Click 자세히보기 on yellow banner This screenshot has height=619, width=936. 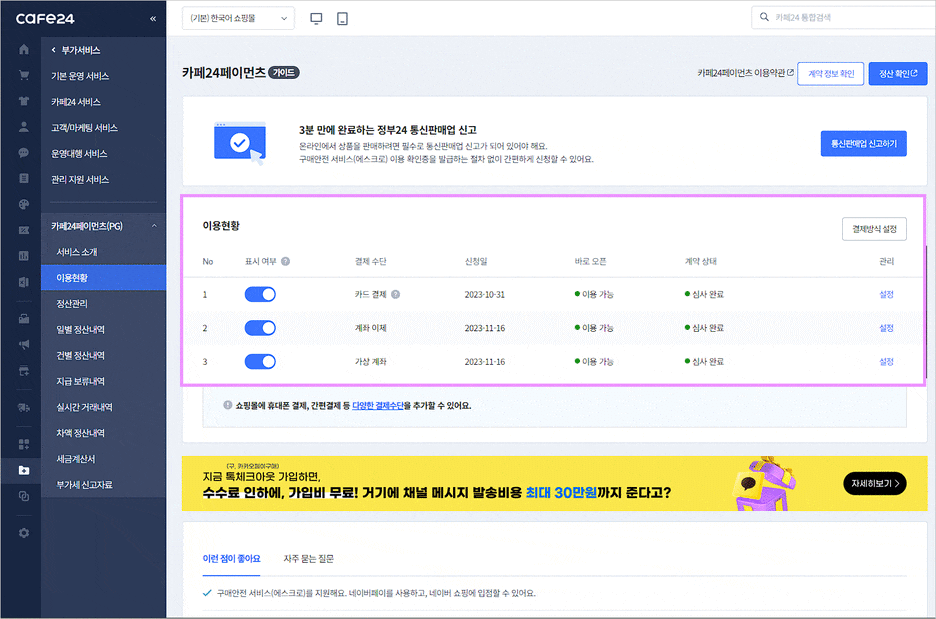(x=875, y=484)
